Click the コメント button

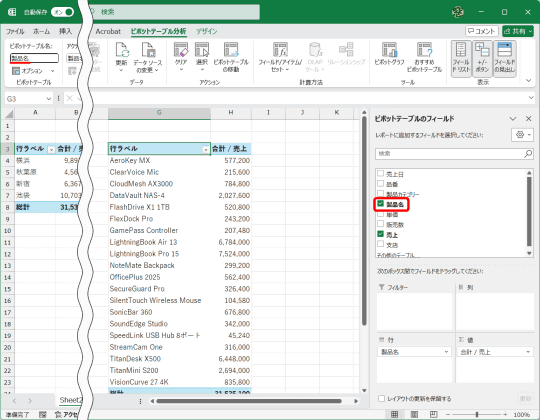(482, 31)
